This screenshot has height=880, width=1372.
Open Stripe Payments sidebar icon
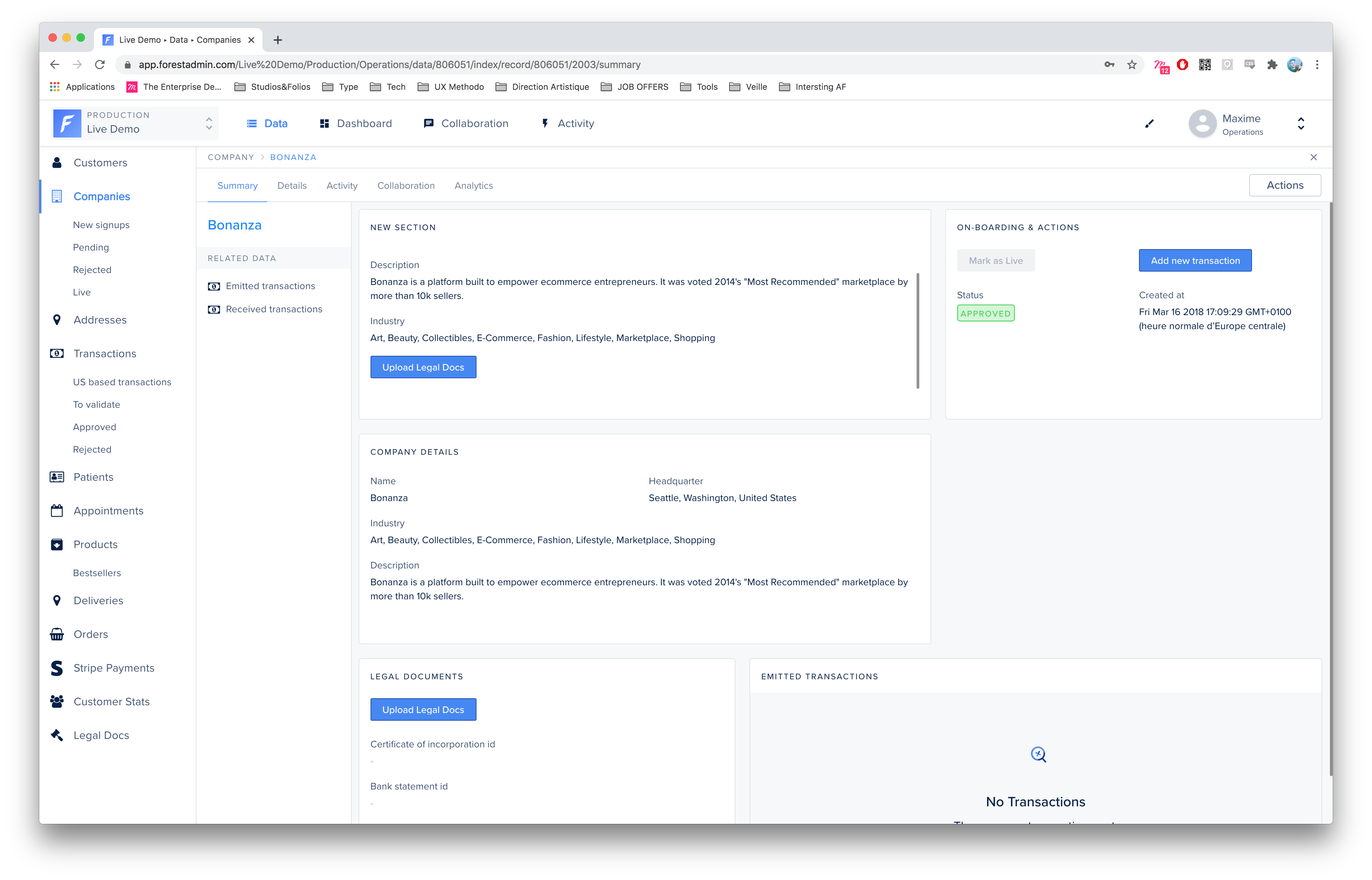(x=56, y=668)
